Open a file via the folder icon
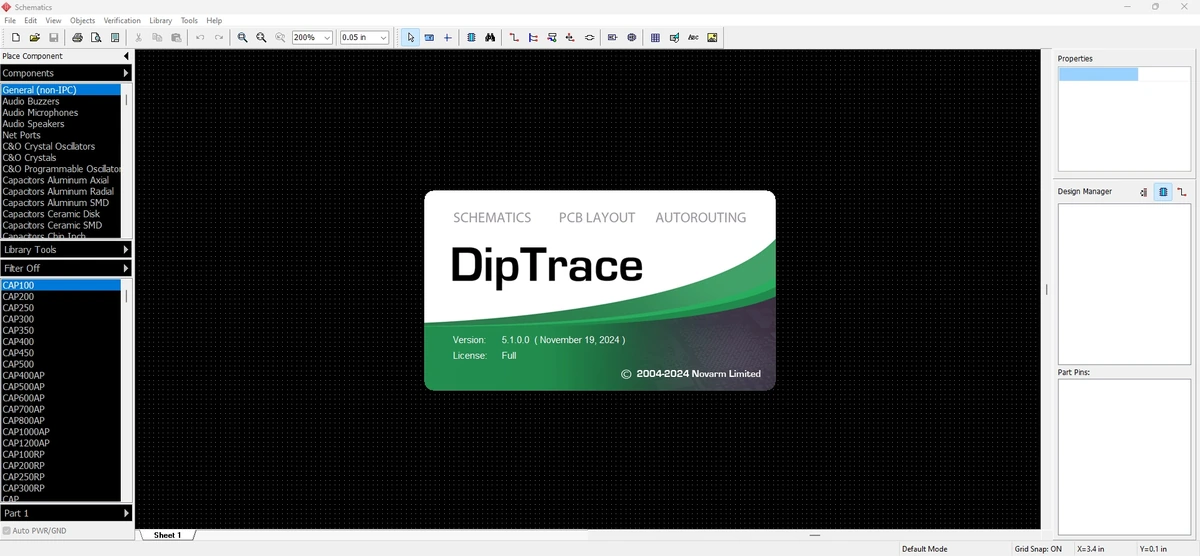The image size is (1200, 556). 35,38
